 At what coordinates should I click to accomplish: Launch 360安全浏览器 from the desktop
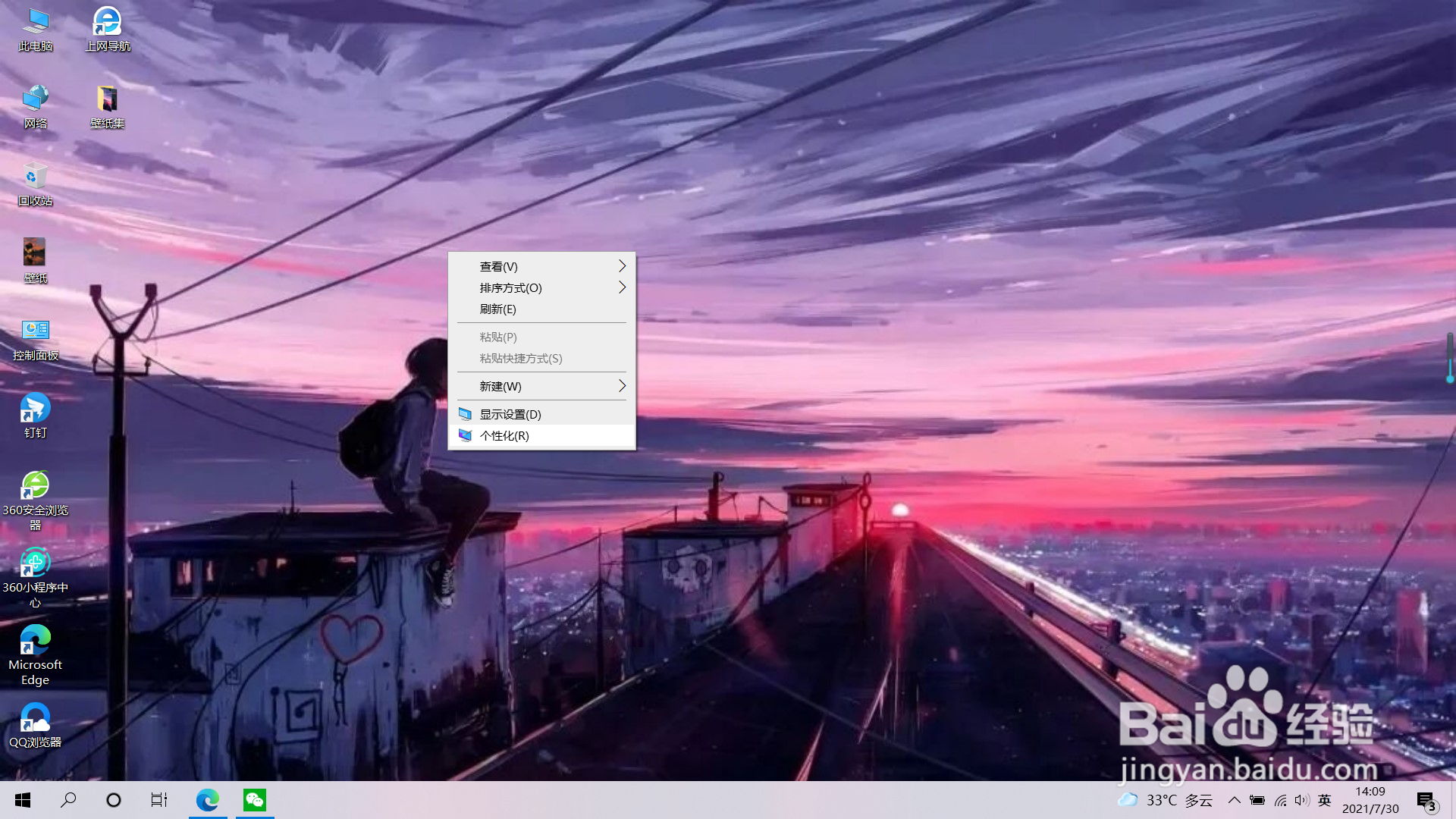(x=34, y=491)
